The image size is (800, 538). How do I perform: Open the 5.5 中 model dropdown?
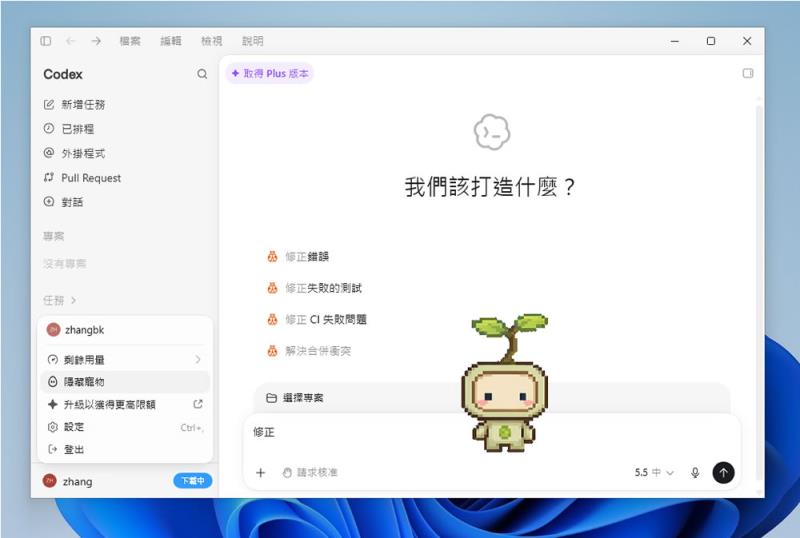click(x=655, y=473)
